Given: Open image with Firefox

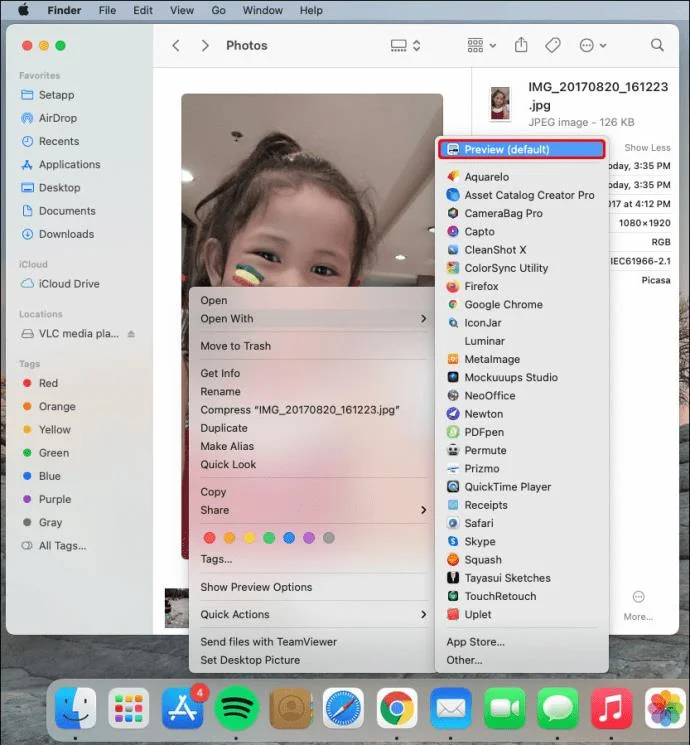Looking at the screenshot, I should 521,286.
